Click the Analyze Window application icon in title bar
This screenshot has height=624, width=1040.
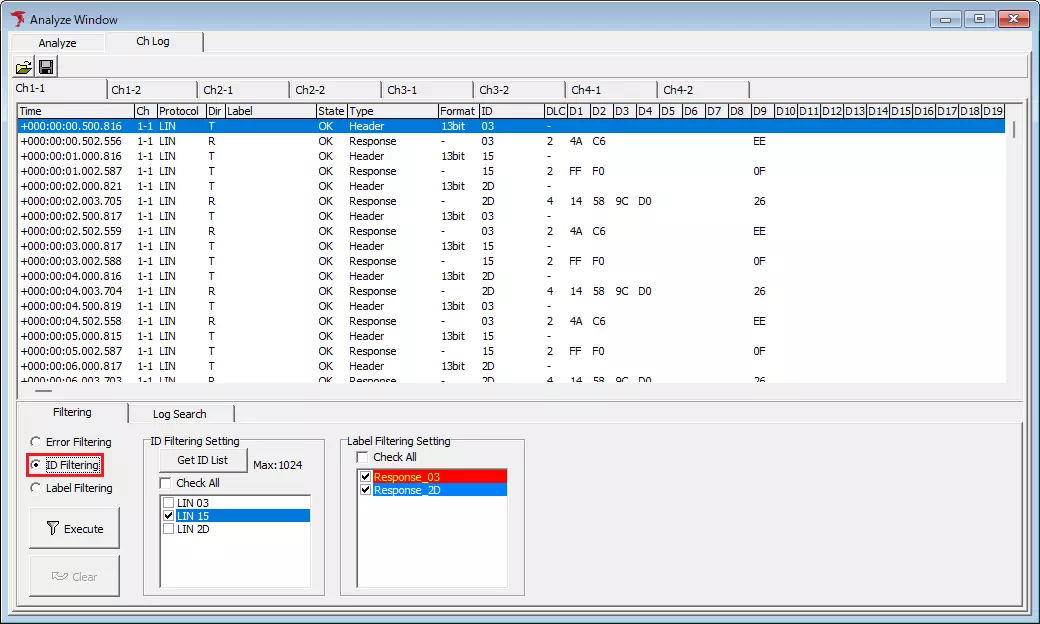point(16,18)
